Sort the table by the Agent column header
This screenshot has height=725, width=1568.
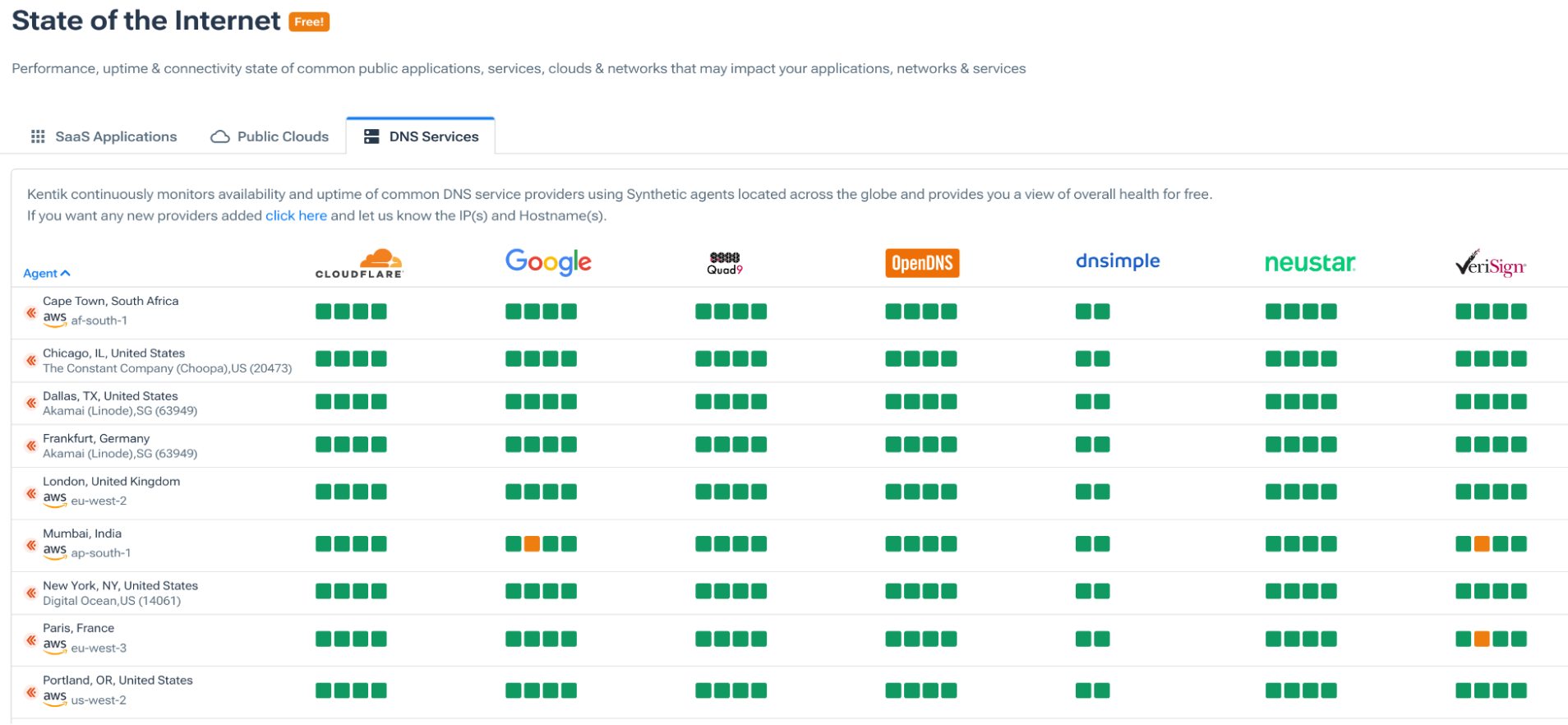[x=46, y=273]
